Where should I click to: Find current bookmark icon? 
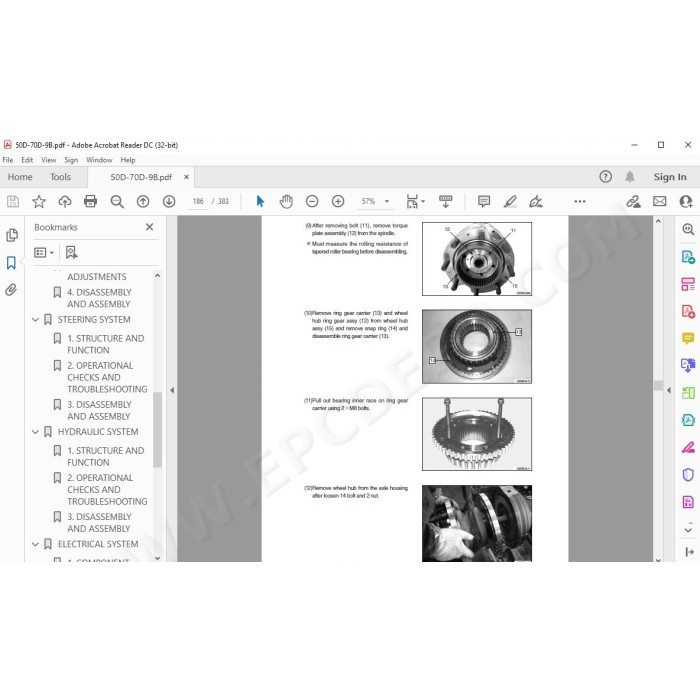pos(71,253)
